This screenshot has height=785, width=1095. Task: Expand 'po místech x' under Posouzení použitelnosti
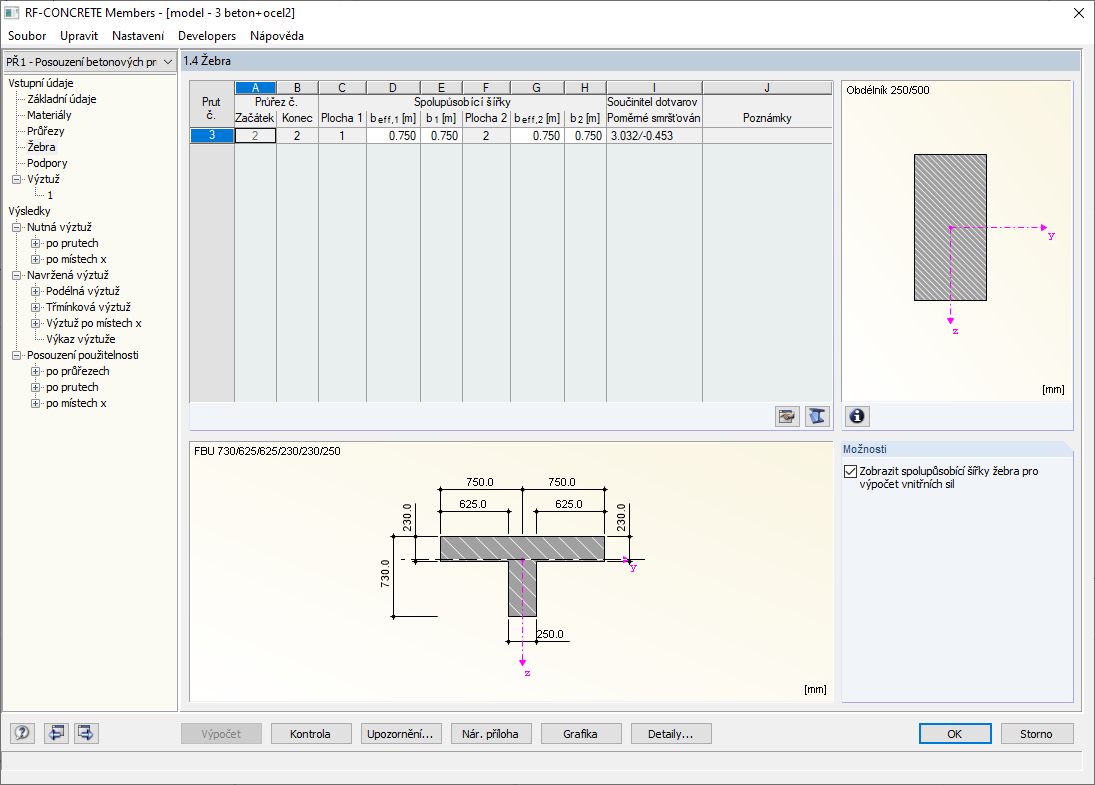36,404
